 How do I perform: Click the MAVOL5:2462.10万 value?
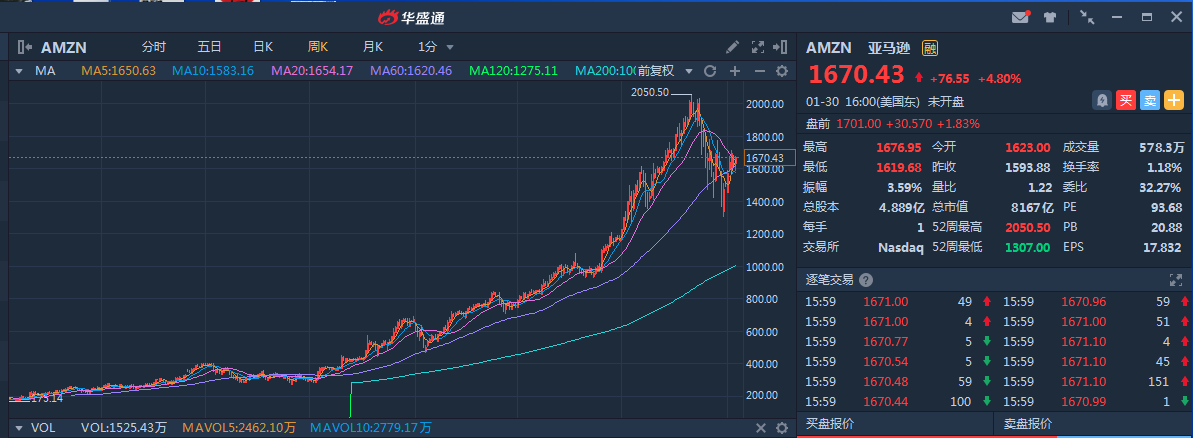coord(239,428)
